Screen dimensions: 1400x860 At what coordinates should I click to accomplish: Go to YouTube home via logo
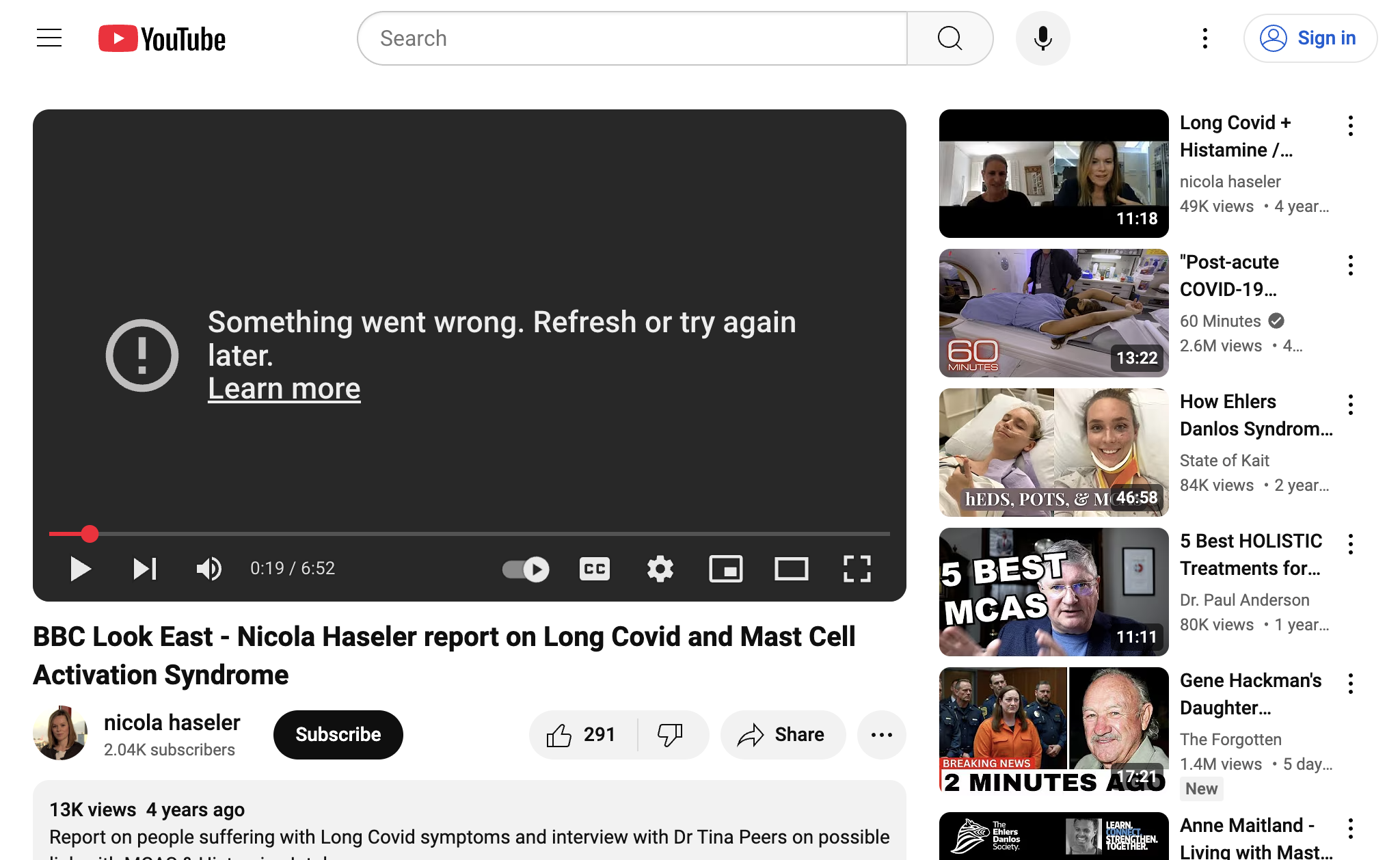[162, 39]
